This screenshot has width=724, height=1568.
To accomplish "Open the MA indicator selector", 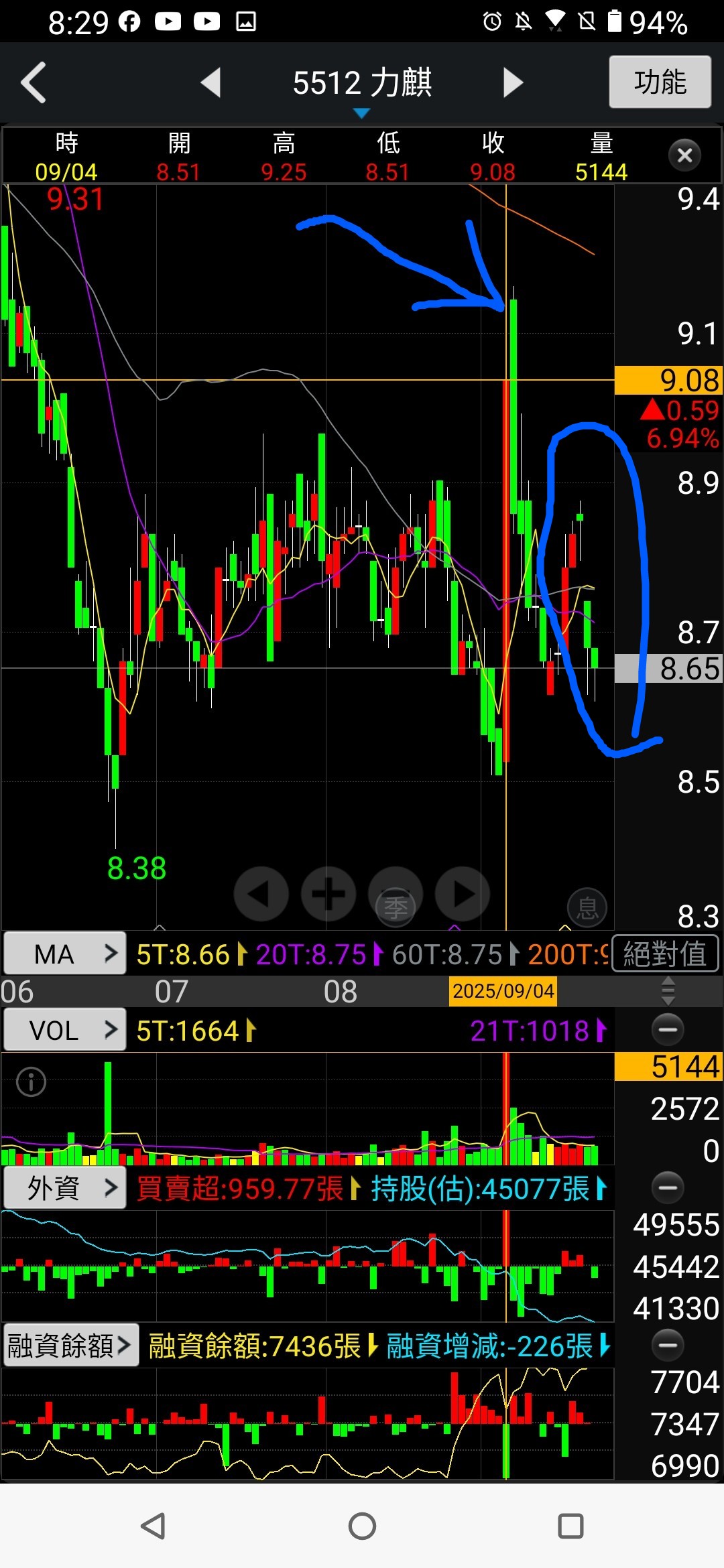I will pyautogui.click(x=65, y=954).
